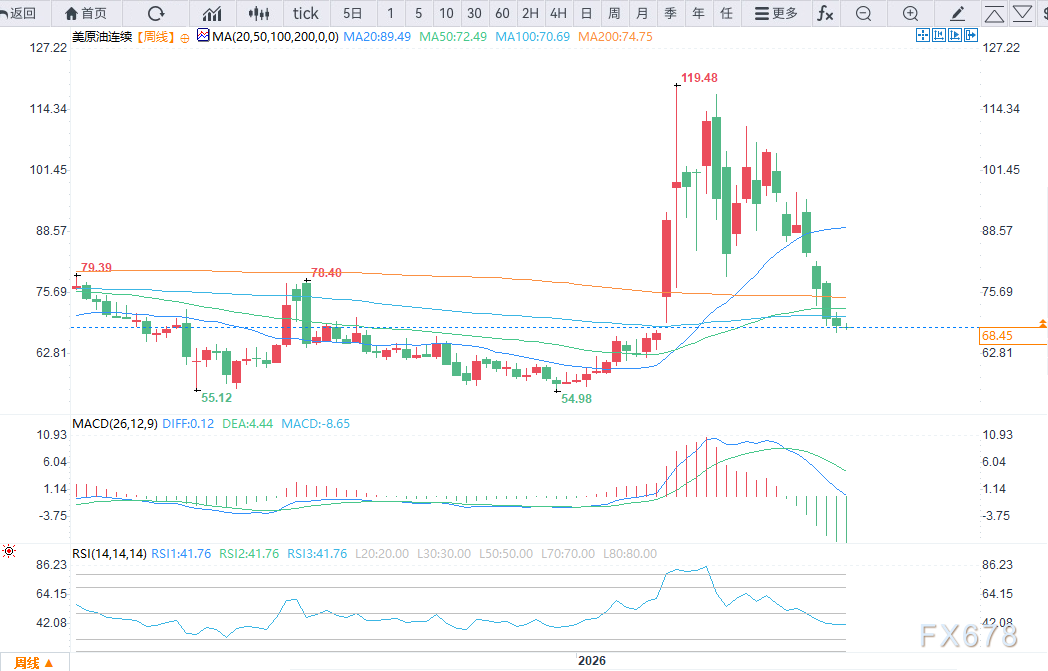Screen dimensions: 1048x671
Task: Switch to line chart view icon
Action: [x=212, y=13]
